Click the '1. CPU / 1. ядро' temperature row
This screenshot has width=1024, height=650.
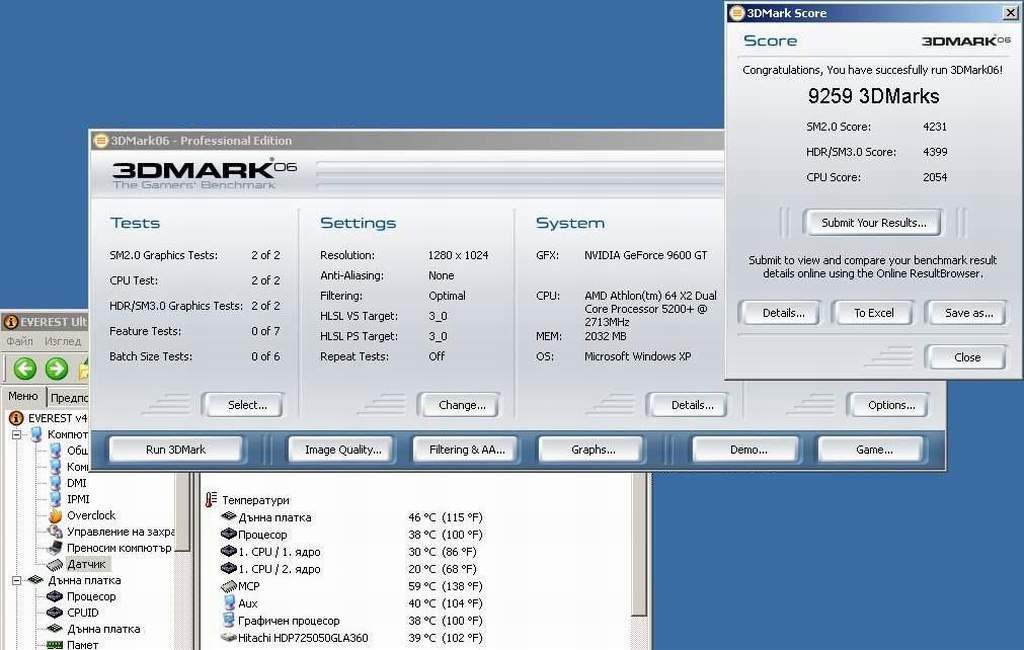coord(351,552)
